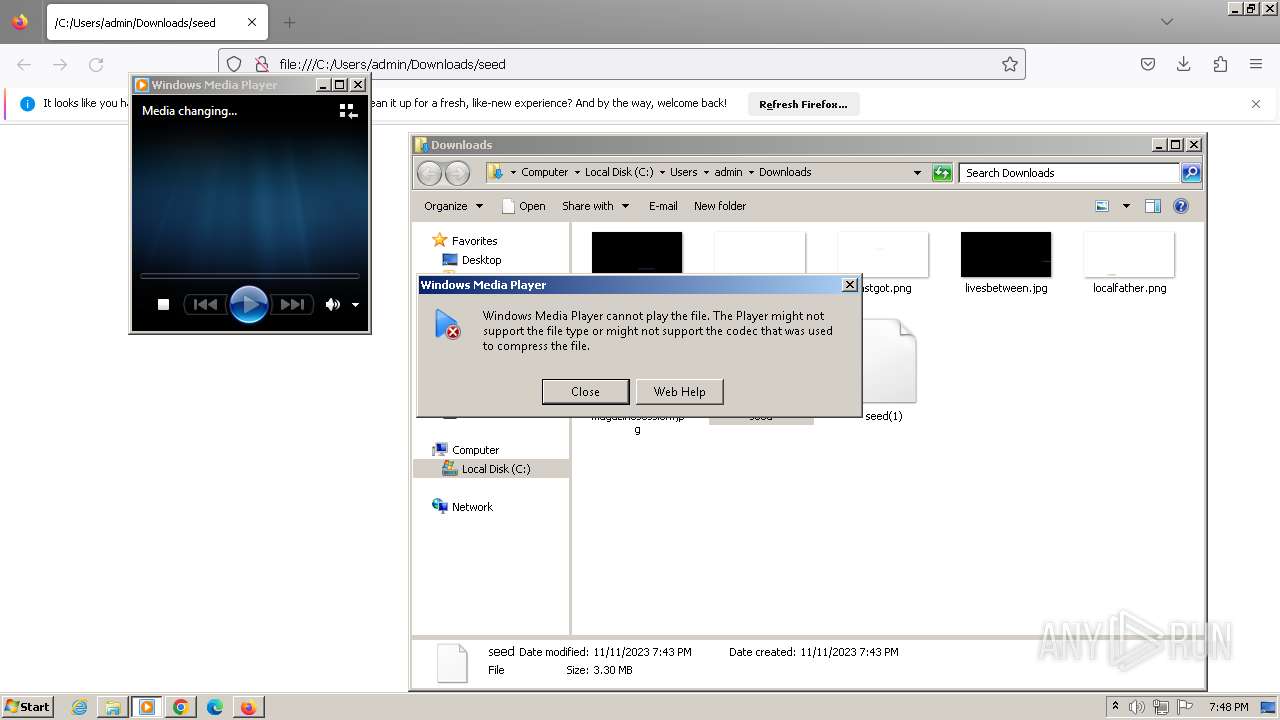This screenshot has width=1280, height=720.
Task: Click Open in explorer toolbar
Action: pos(523,206)
